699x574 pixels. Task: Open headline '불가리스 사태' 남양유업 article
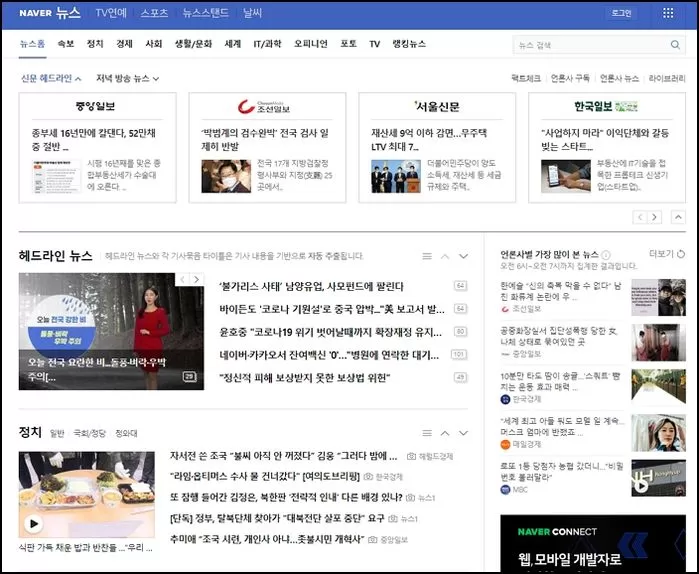(311, 286)
